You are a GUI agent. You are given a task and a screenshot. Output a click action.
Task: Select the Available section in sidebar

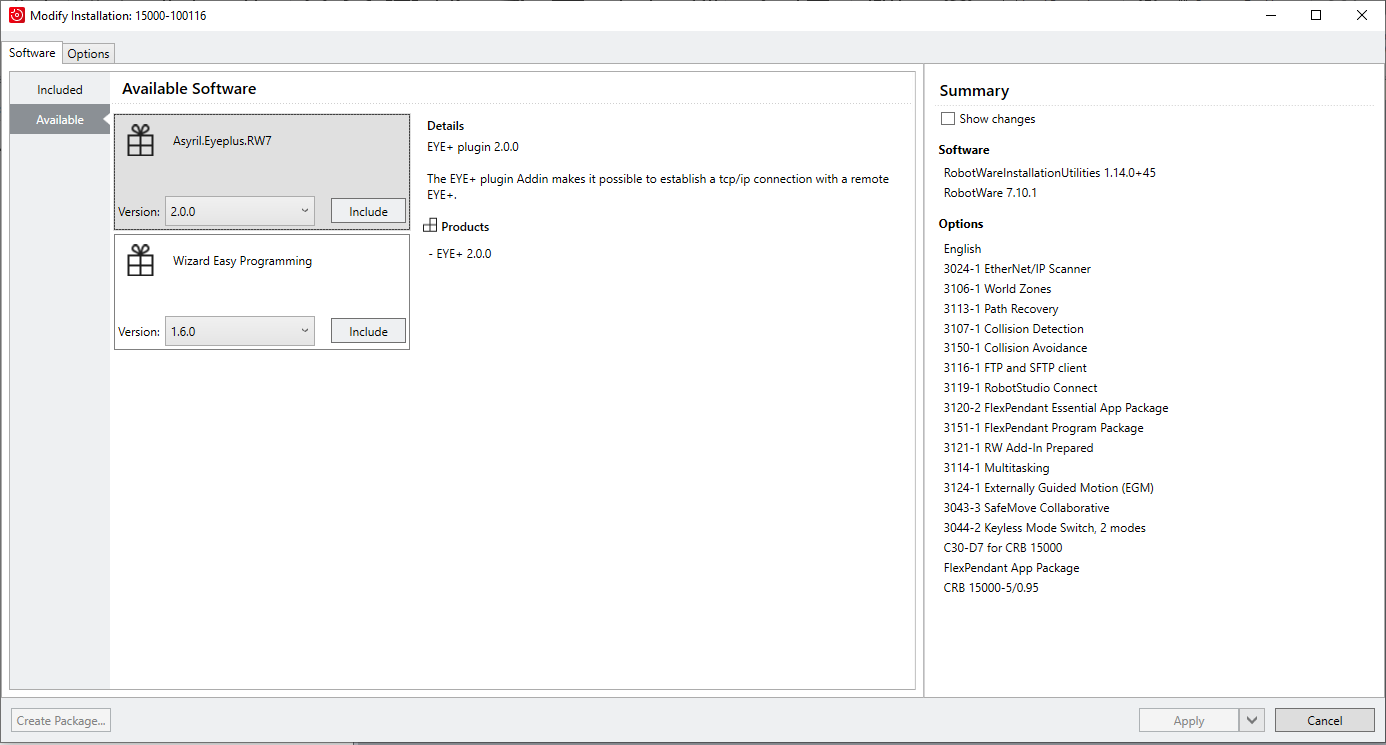pos(60,119)
